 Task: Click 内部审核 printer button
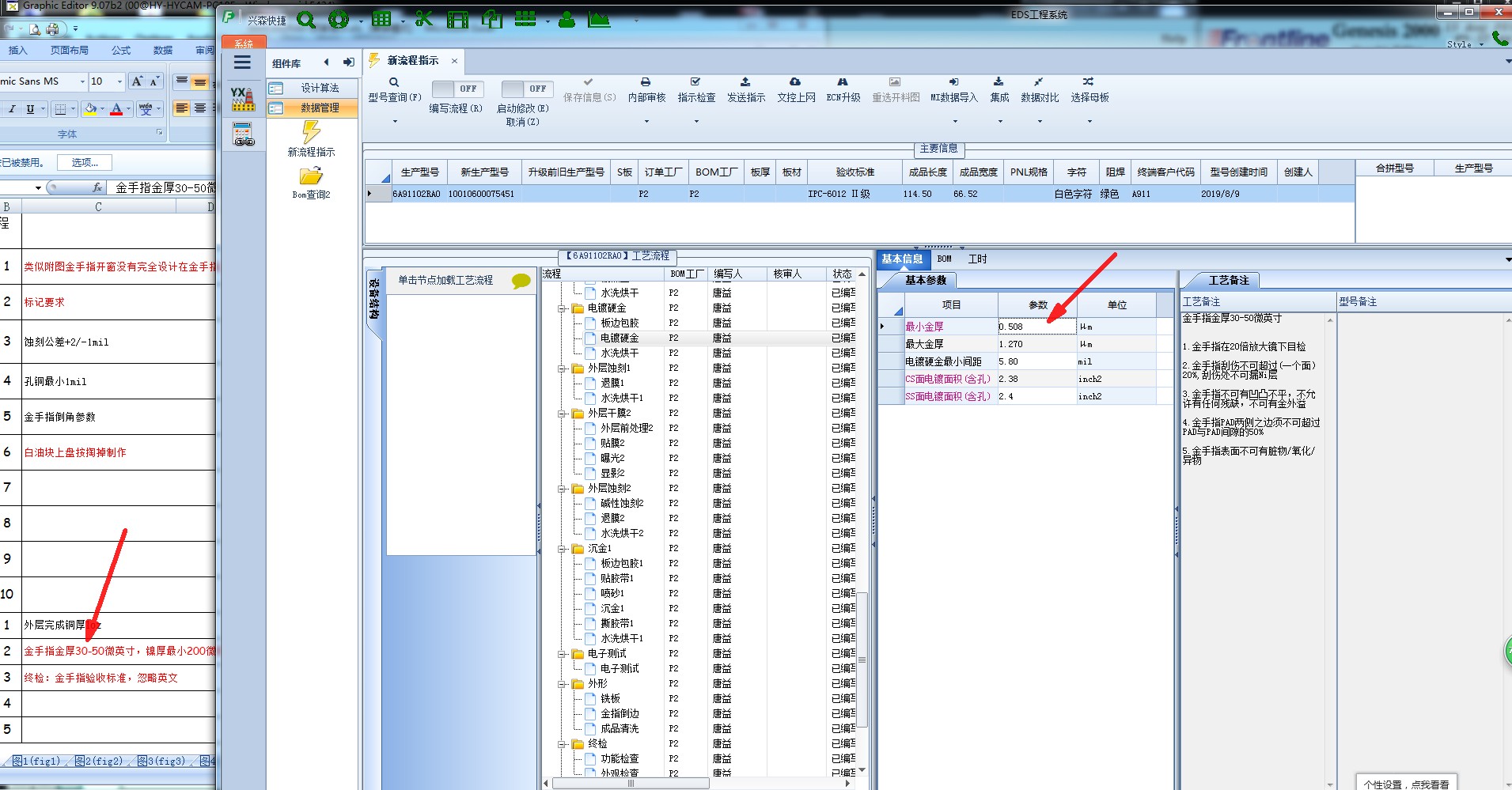coord(646,90)
